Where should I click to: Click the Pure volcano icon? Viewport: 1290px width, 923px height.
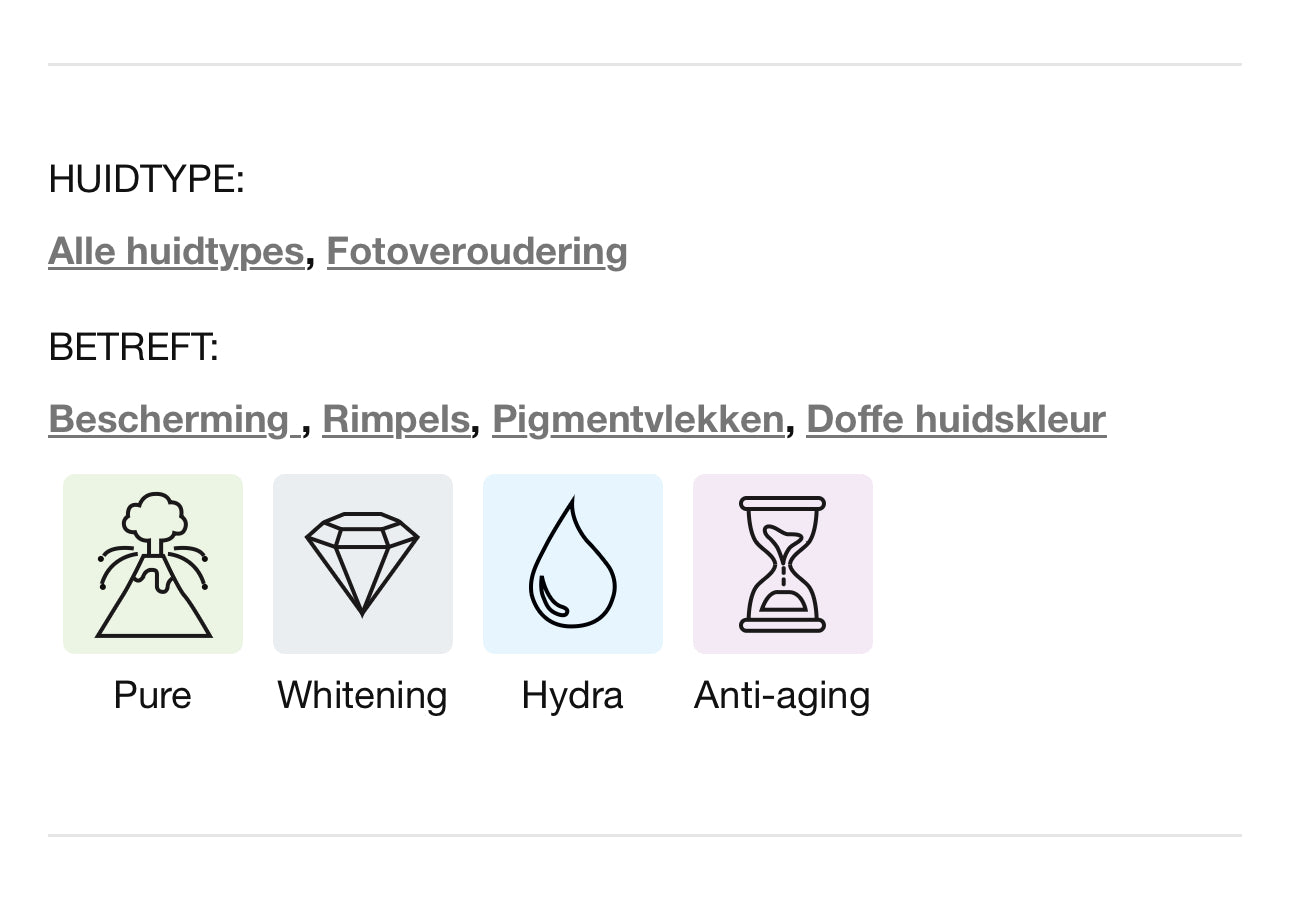pyautogui.click(x=153, y=564)
